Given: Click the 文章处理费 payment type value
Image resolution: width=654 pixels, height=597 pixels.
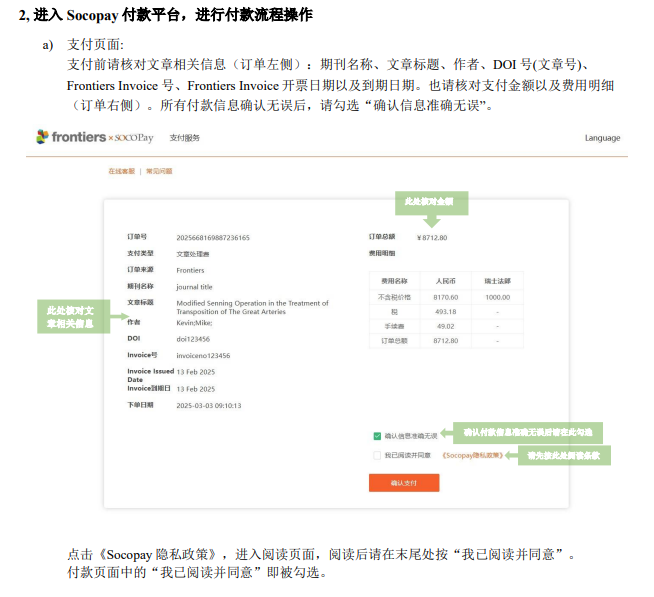Looking at the screenshot, I should [193, 254].
